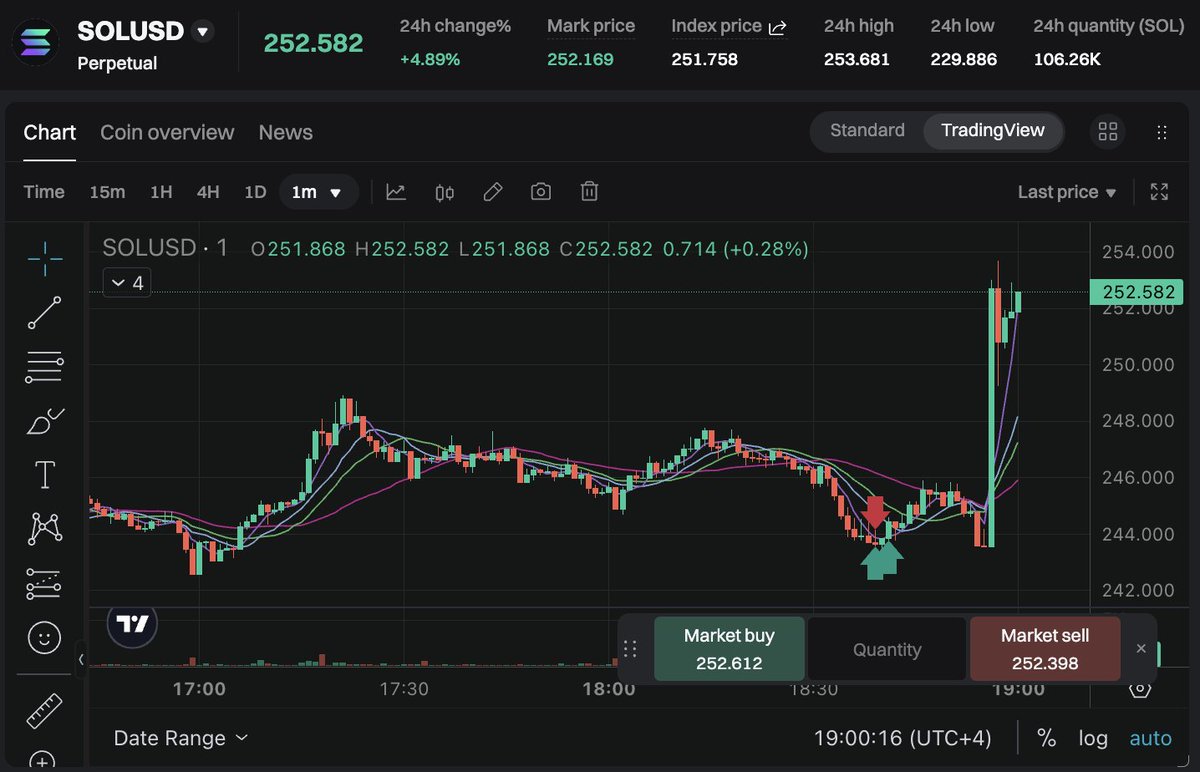Screen dimensions: 1200x772
Task: Open the chart patterns tool
Action: 44,529
